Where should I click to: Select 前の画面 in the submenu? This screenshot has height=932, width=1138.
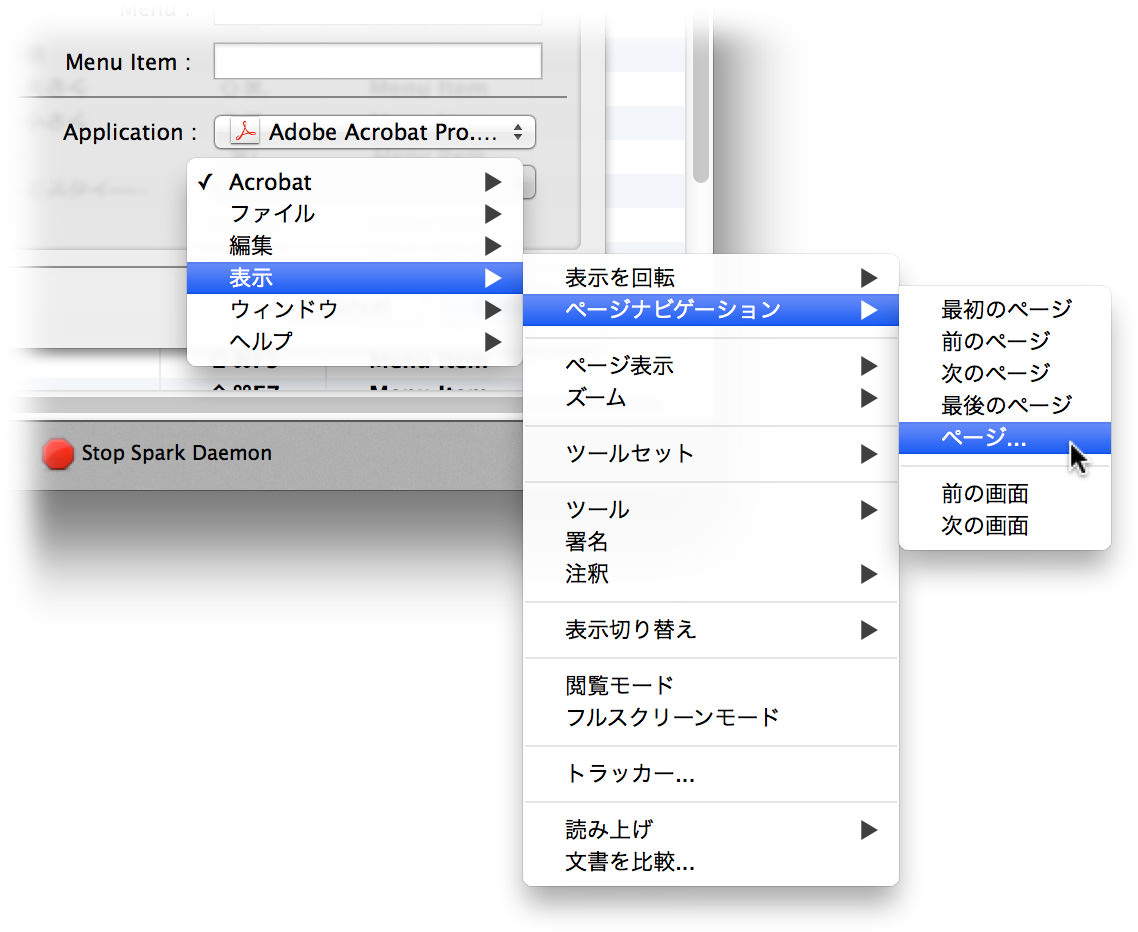click(x=1004, y=494)
